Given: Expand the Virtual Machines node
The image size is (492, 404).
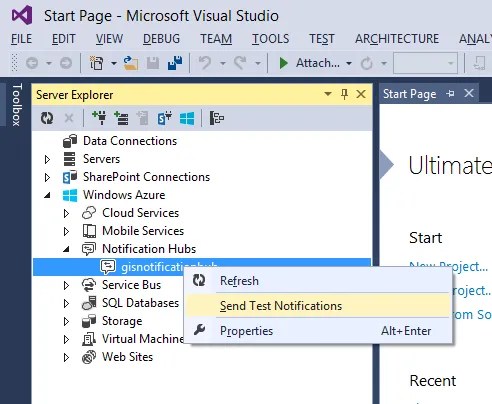Looking at the screenshot, I should click(66, 339).
